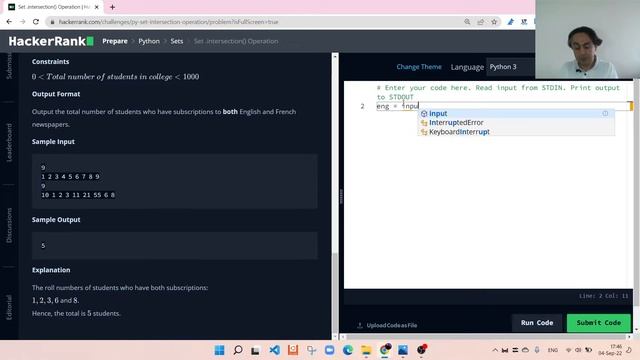Click the zoom magnifier icon in address bar

point(467,22)
